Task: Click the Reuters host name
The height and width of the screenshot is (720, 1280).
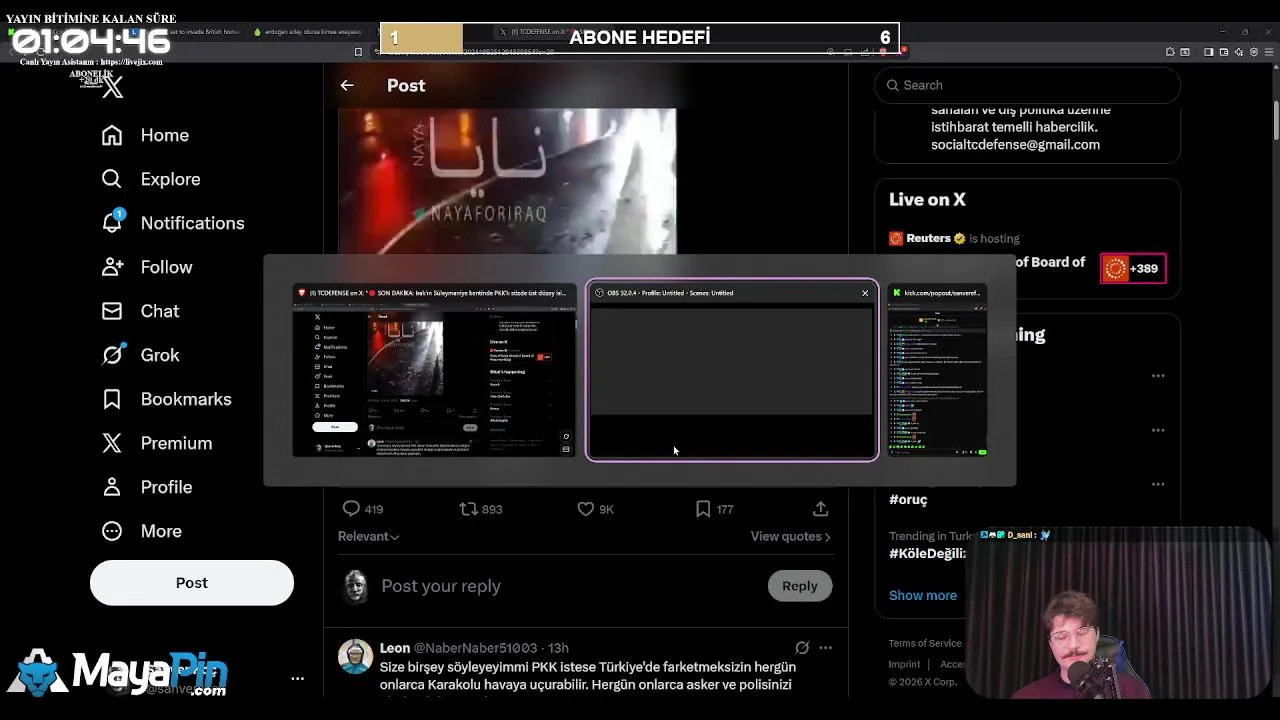Action: (928, 238)
